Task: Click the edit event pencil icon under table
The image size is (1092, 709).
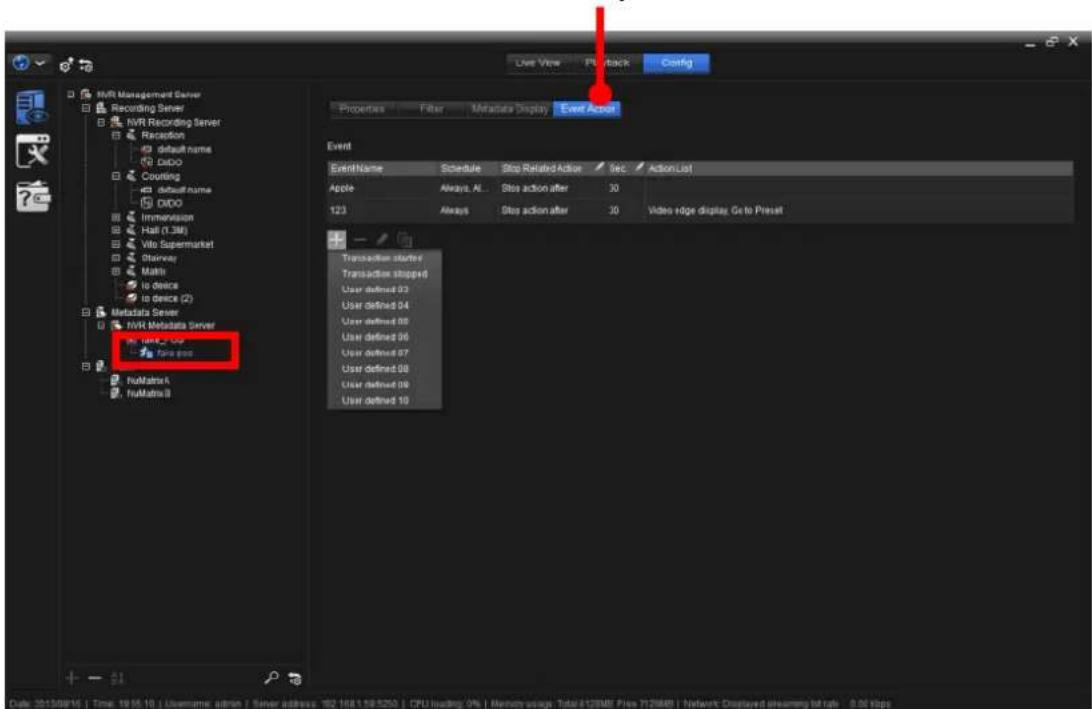Action: point(382,240)
